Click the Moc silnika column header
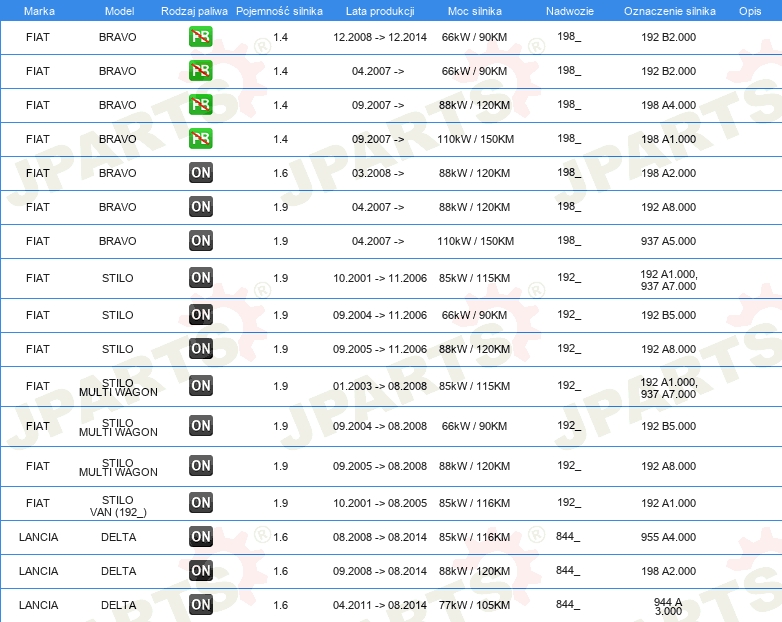The width and height of the screenshot is (782, 622). pyautogui.click(x=475, y=11)
